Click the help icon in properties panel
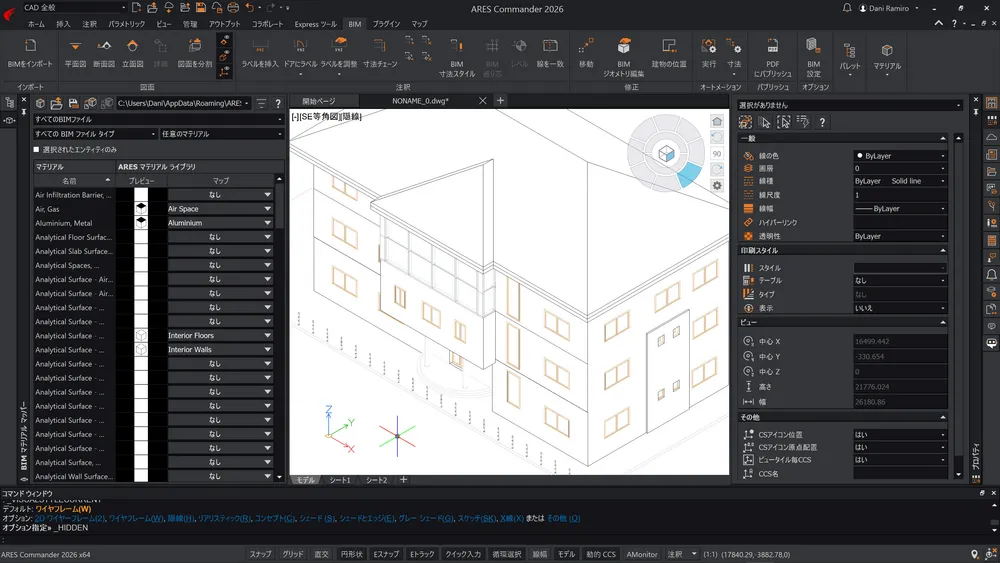This screenshot has height=563, width=1000. click(x=822, y=122)
